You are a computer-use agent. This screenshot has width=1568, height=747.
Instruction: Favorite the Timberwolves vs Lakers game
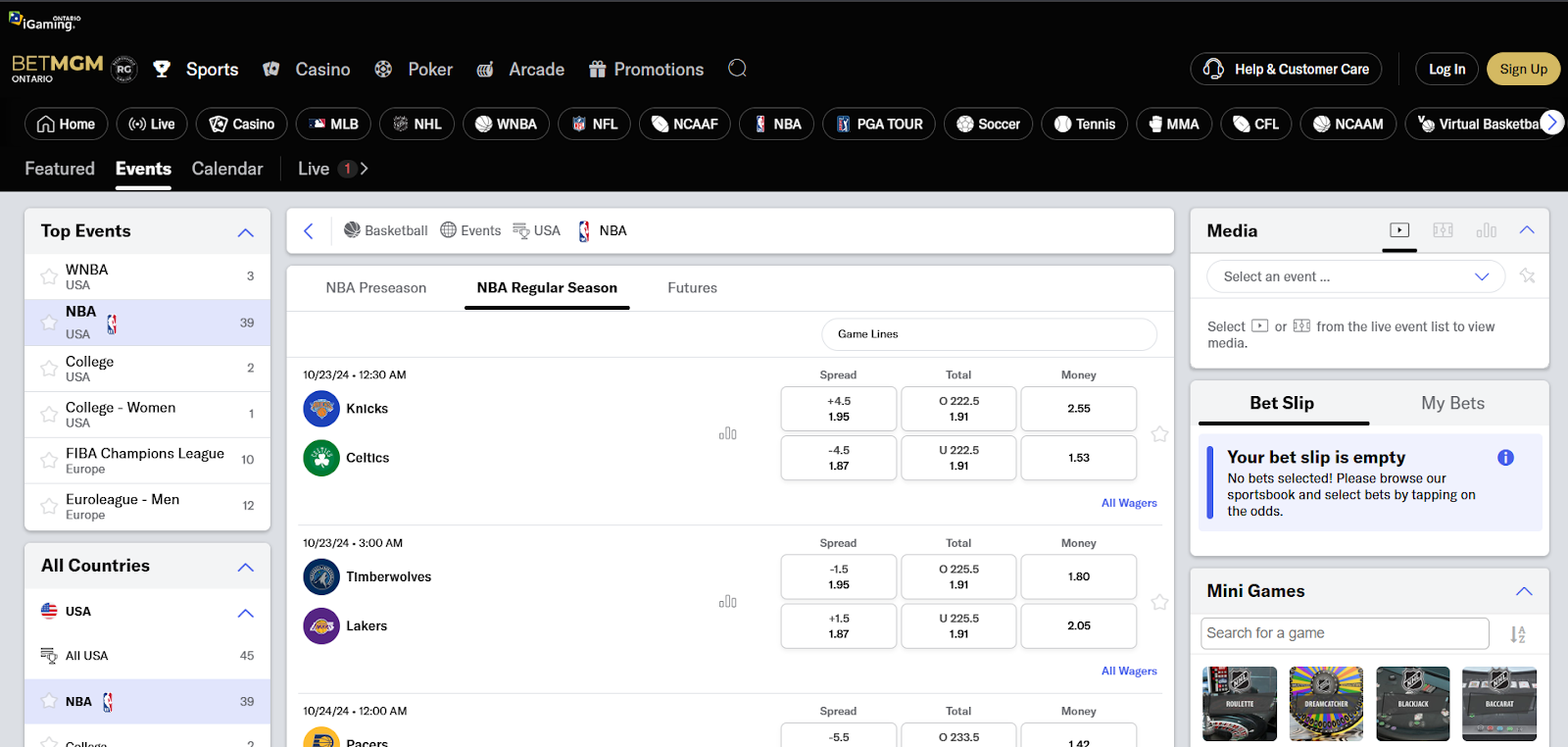(x=1159, y=602)
